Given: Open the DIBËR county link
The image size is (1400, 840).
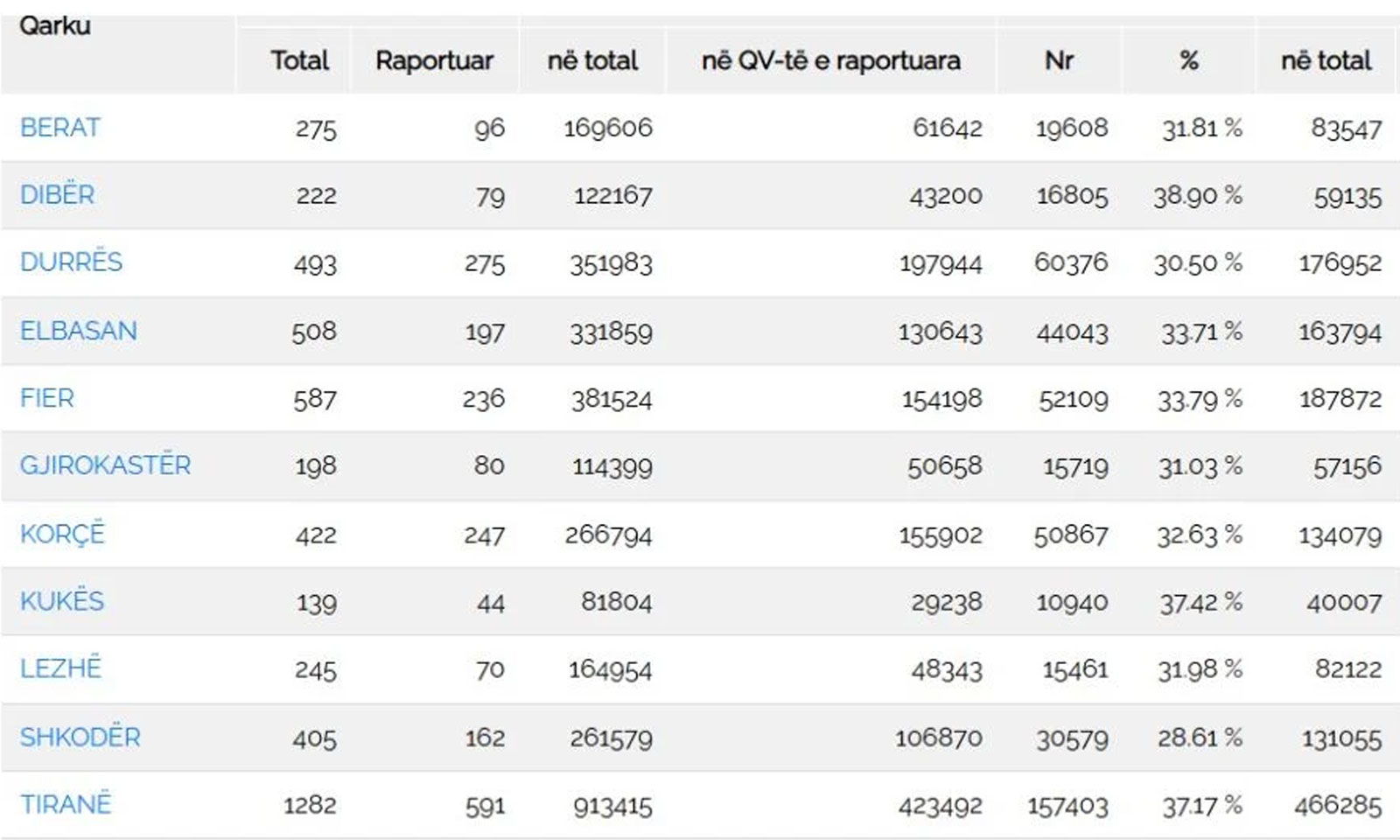Looking at the screenshot, I should point(57,194).
